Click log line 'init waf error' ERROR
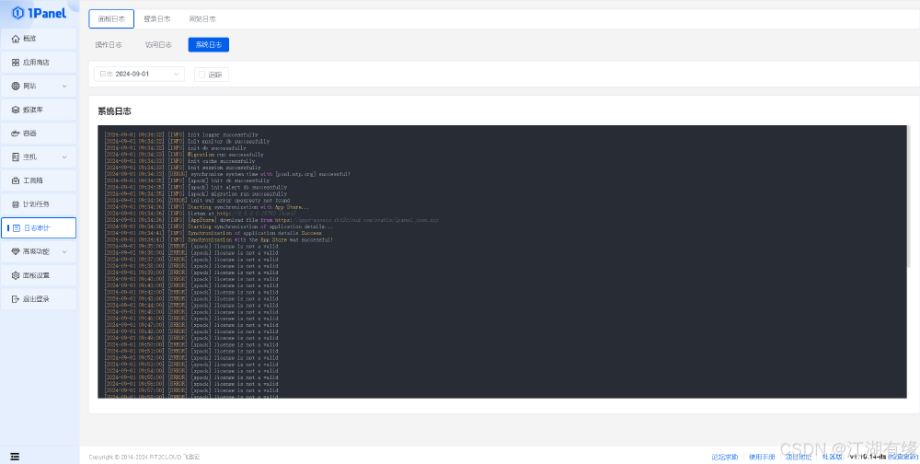Image resolution: width=920 pixels, height=464 pixels. pyautogui.click(x=197, y=201)
